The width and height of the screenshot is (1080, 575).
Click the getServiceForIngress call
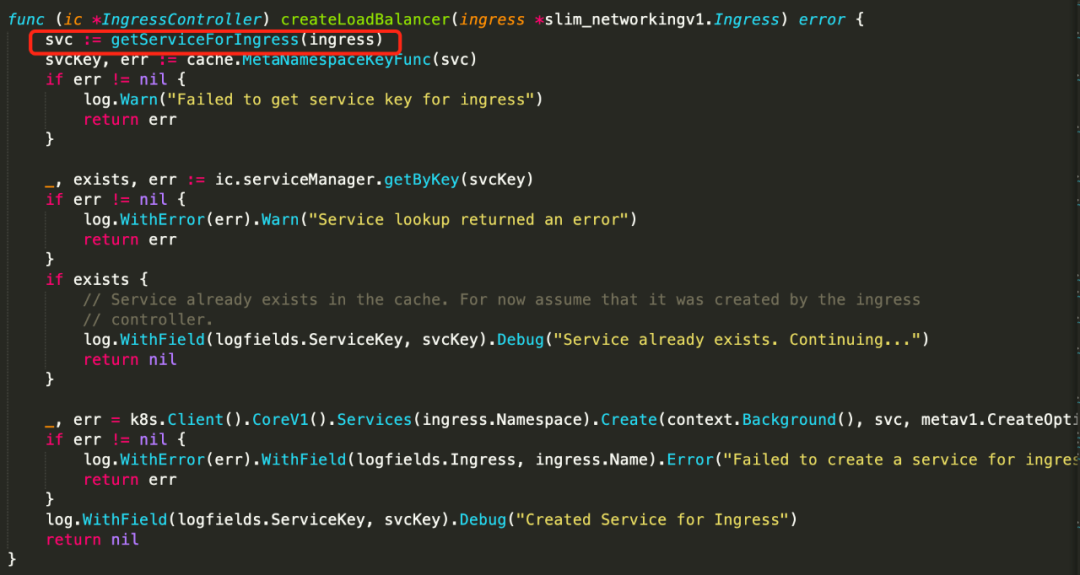205,40
